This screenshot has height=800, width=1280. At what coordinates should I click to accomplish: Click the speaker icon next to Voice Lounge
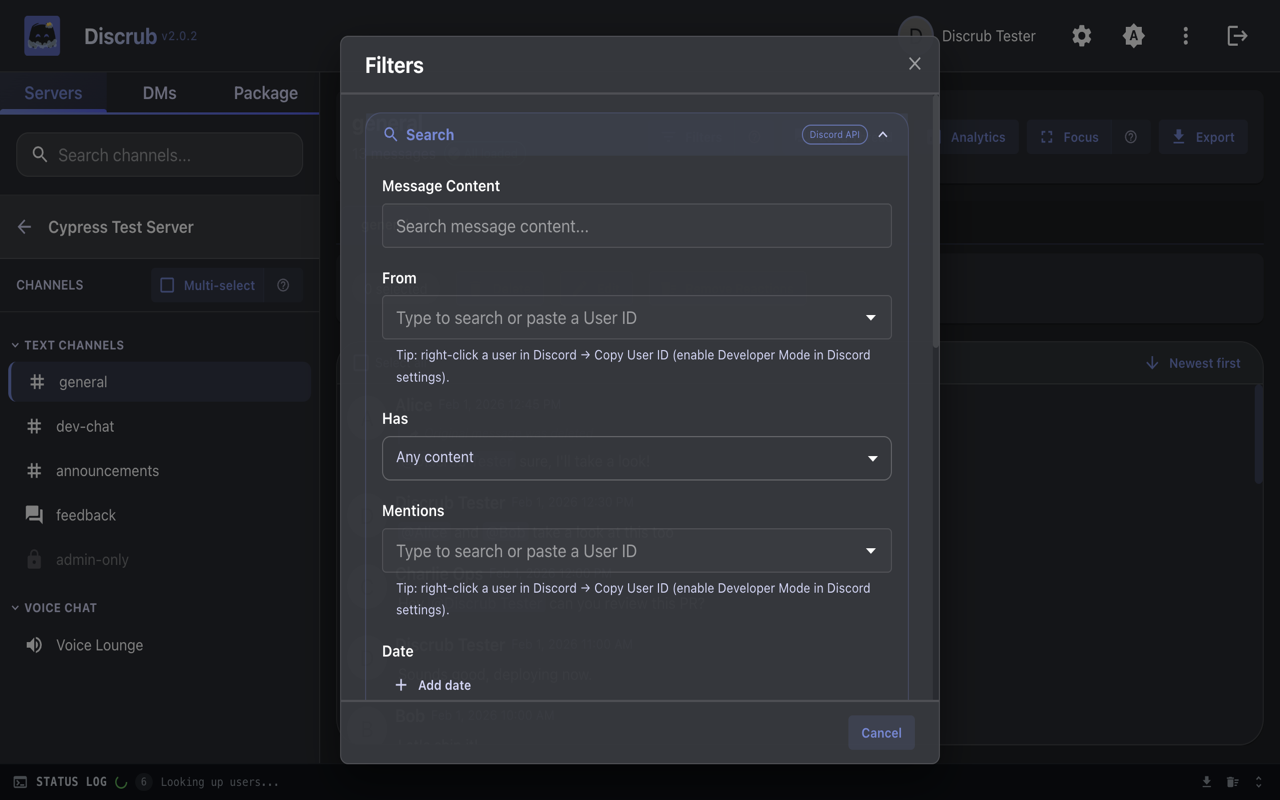(x=34, y=645)
